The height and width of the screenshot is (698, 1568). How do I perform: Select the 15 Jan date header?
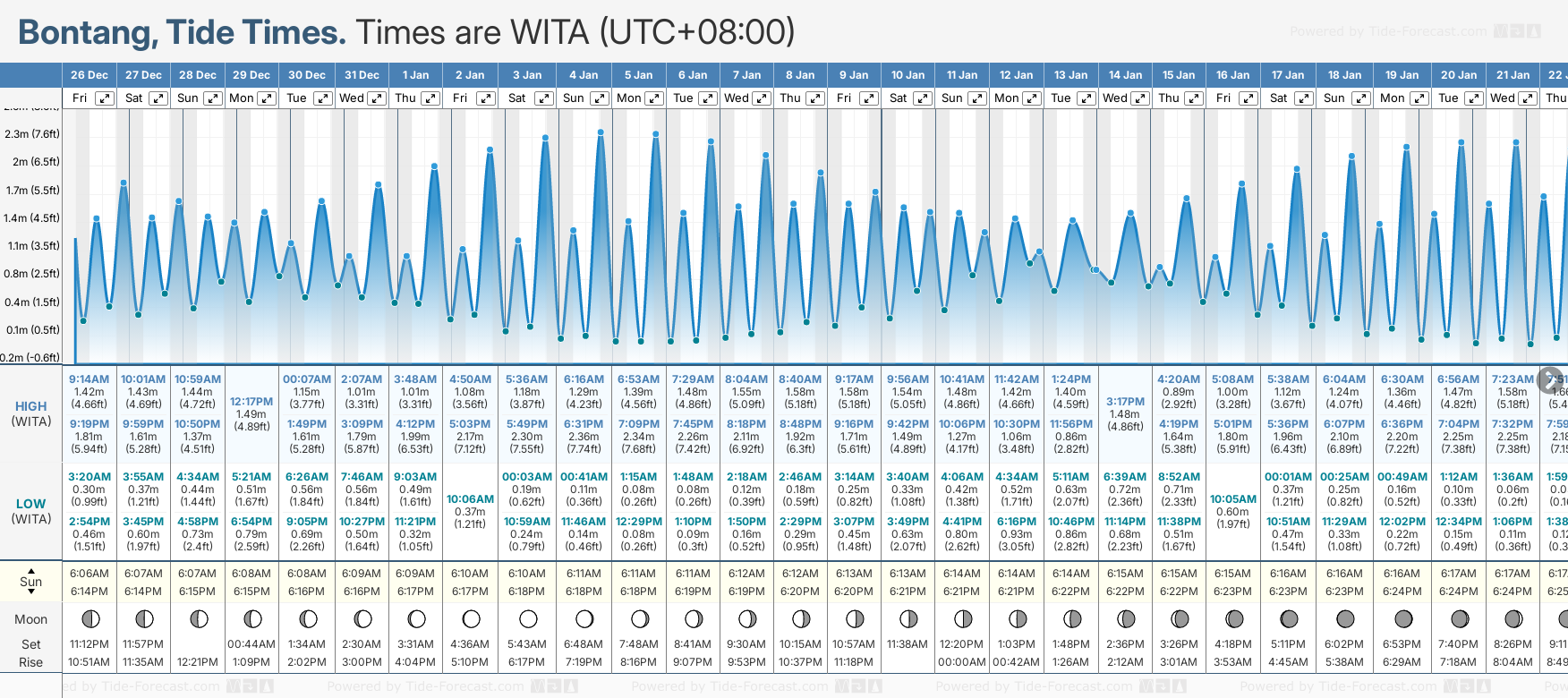[1179, 75]
